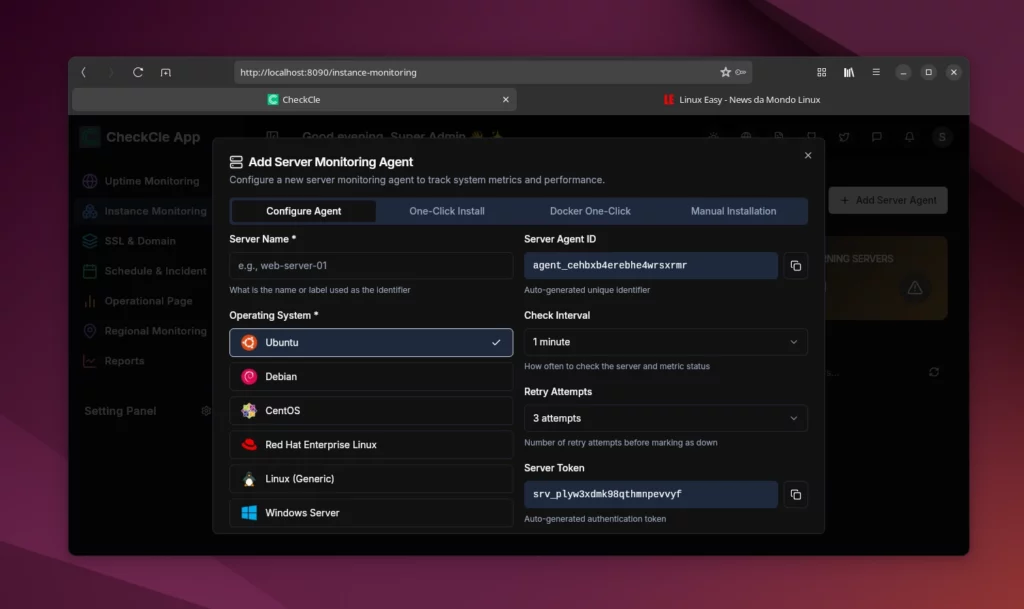The width and height of the screenshot is (1024, 609).
Task: Bookmark this page with the star icon
Action: click(726, 73)
